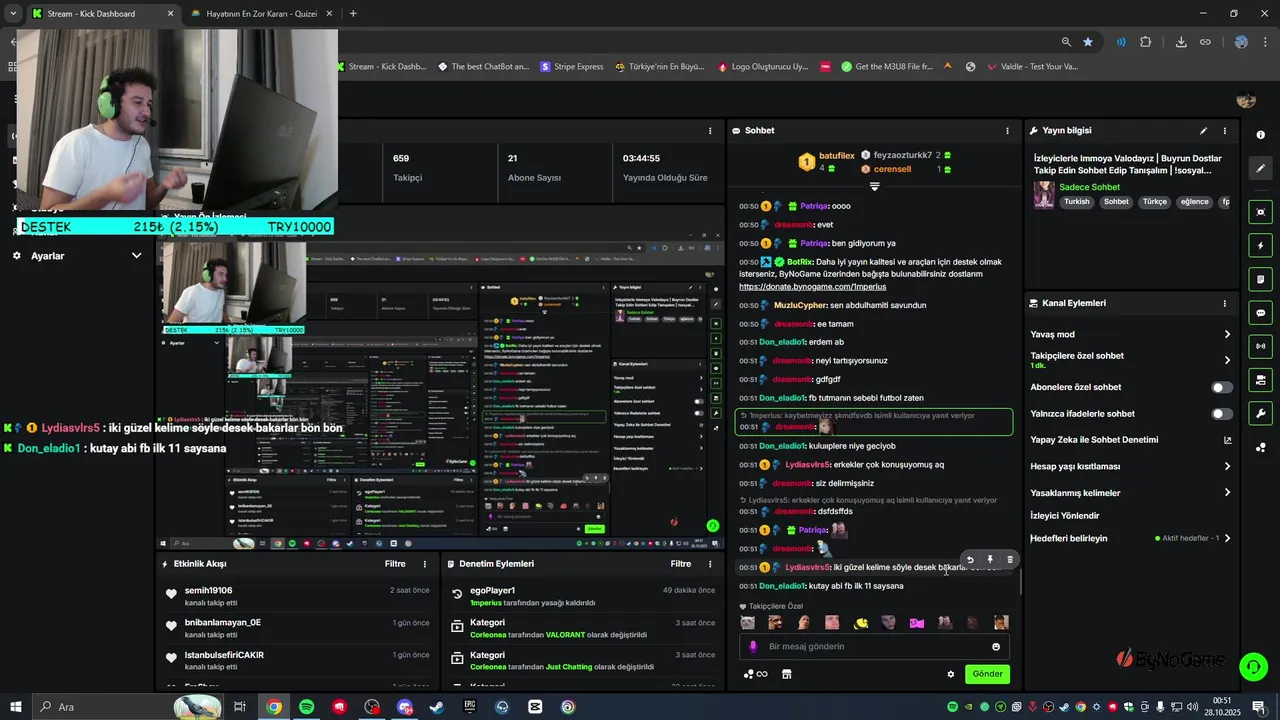The width and height of the screenshot is (1280, 720).
Task: Click İzleyici Yönlendir option
Action: 1064,516
